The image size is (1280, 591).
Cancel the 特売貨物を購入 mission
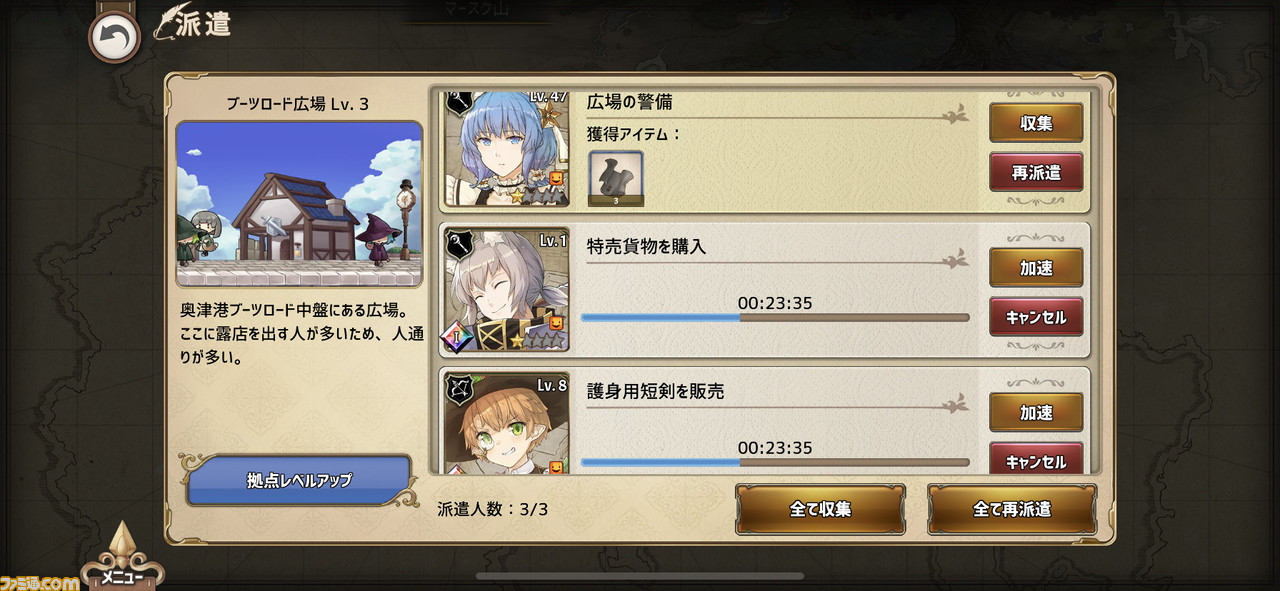[x=1036, y=317]
